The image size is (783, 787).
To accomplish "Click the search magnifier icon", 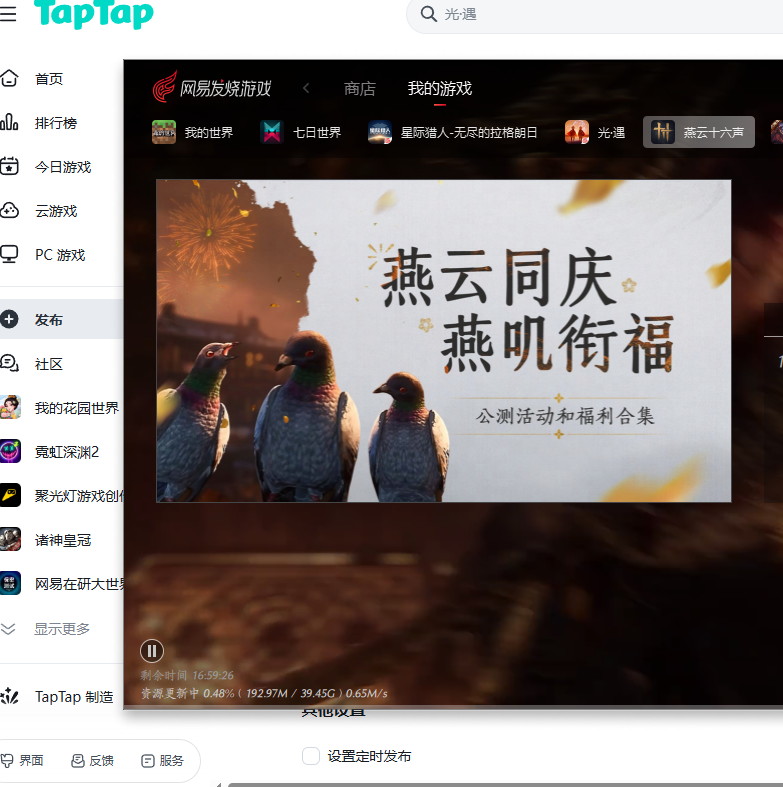I will [x=428, y=14].
